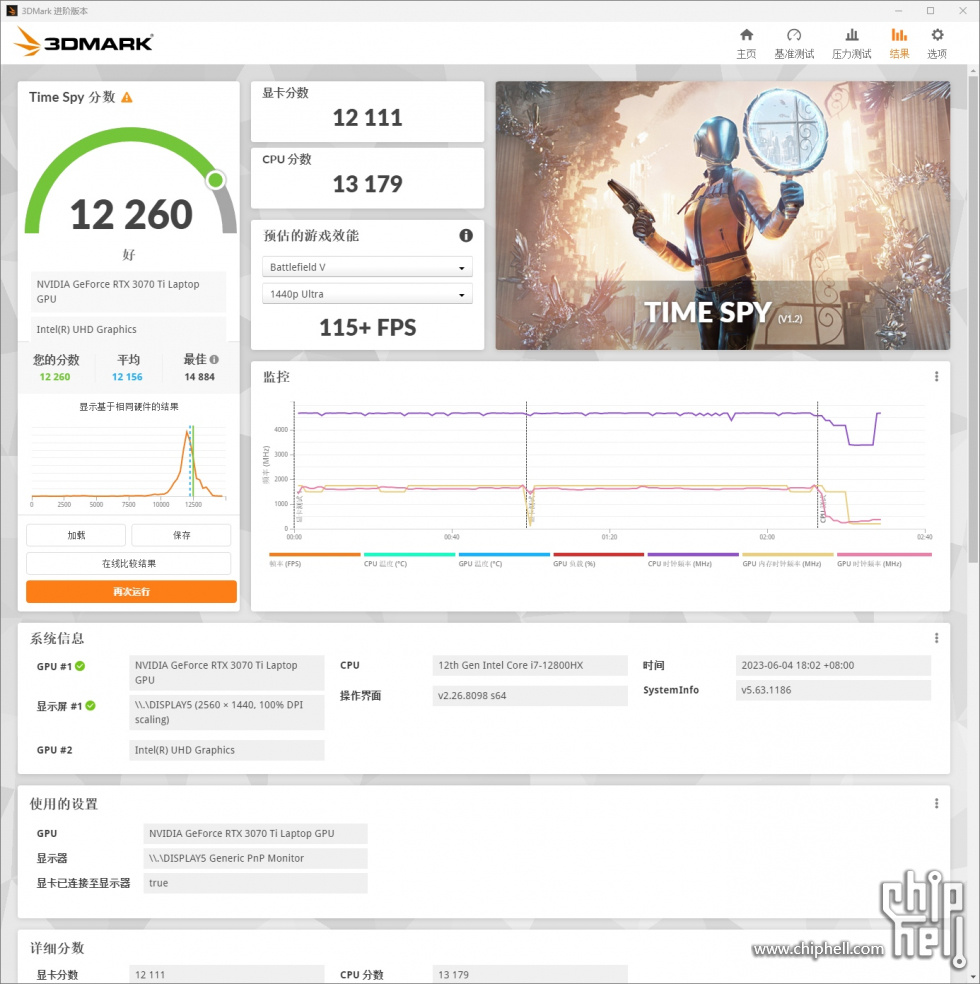Image resolution: width=980 pixels, height=984 pixels.
Task: Click the 详细分数 CPU 分数 13 179 value
Action: coord(530,975)
